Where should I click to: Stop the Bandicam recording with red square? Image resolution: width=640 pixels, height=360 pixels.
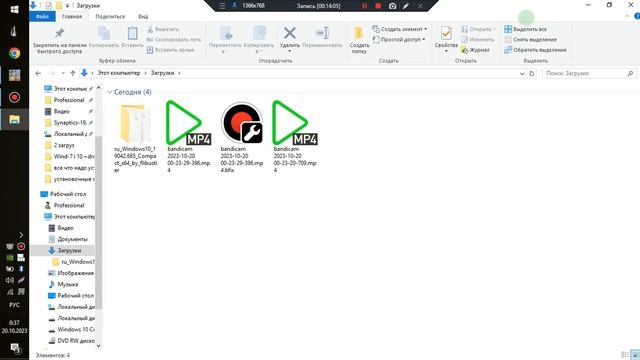coord(378,6)
